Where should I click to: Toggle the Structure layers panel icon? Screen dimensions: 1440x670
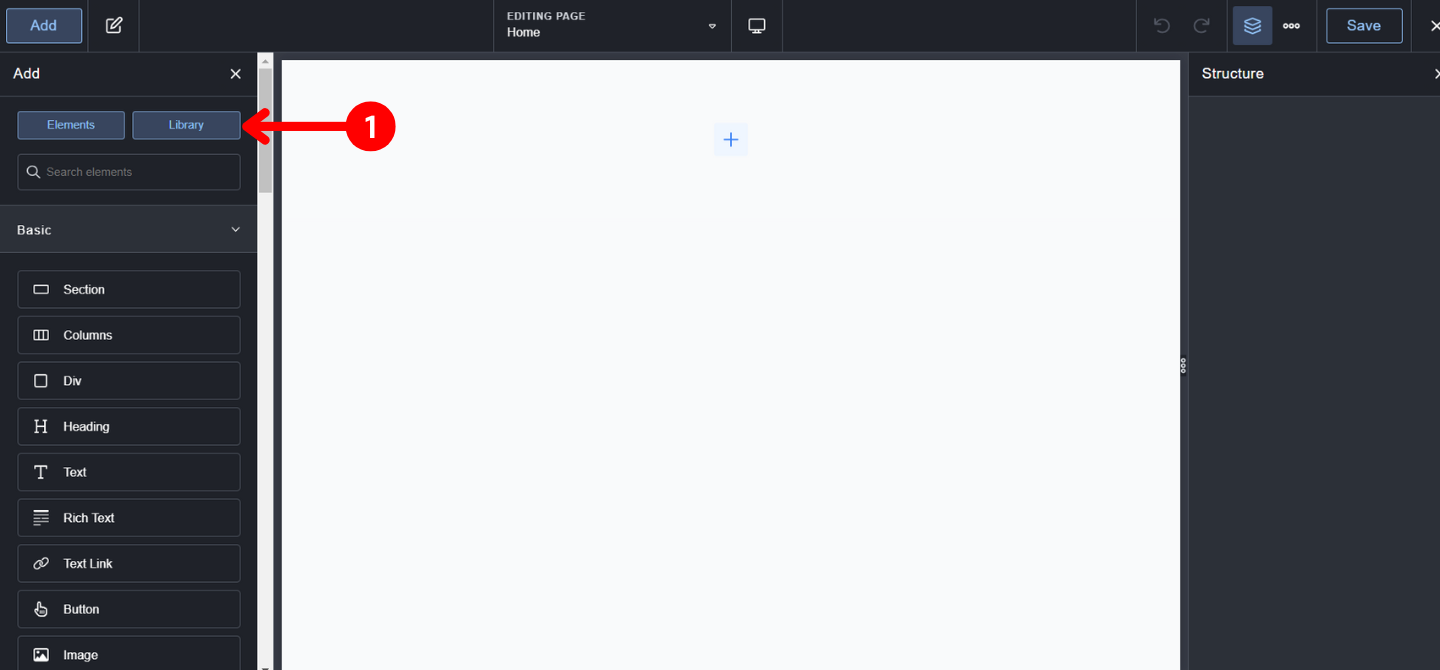[1252, 26]
